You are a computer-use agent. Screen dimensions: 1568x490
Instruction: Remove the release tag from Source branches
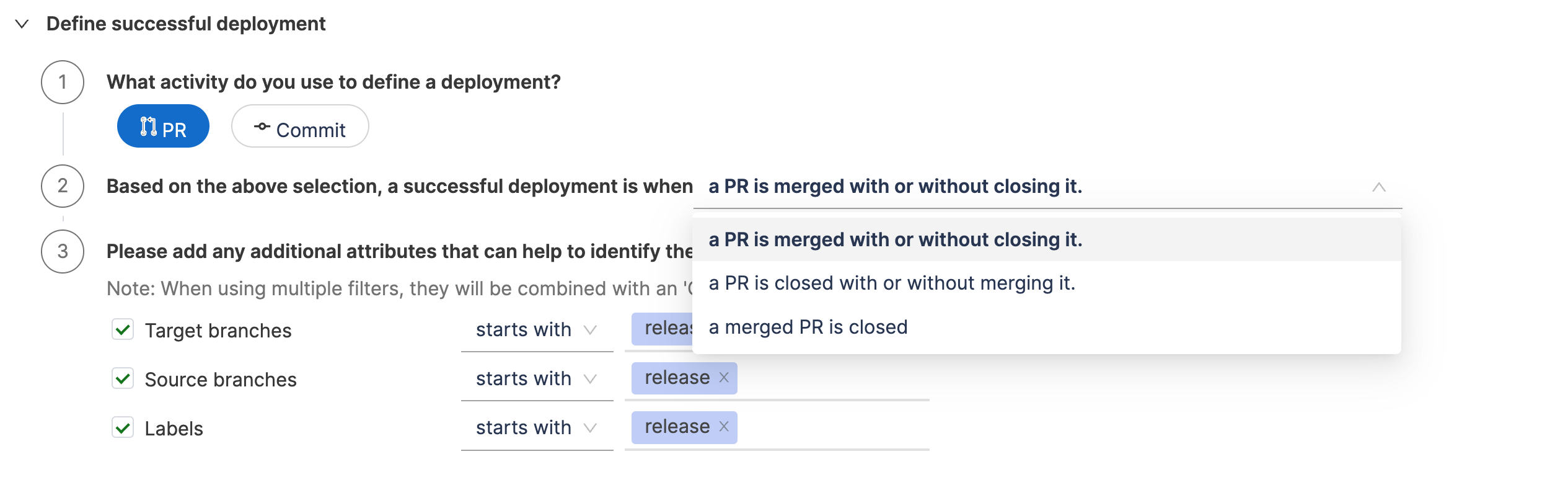coord(724,378)
